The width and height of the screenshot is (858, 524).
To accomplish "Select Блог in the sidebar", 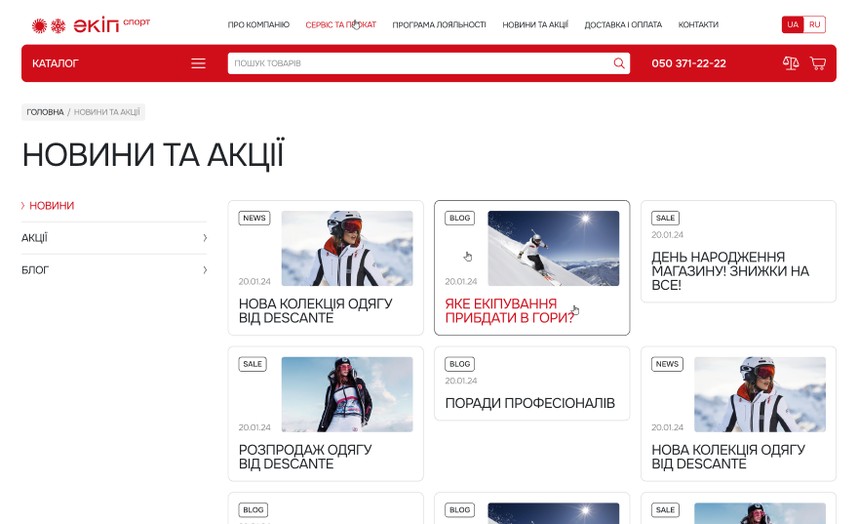I will pos(35,270).
